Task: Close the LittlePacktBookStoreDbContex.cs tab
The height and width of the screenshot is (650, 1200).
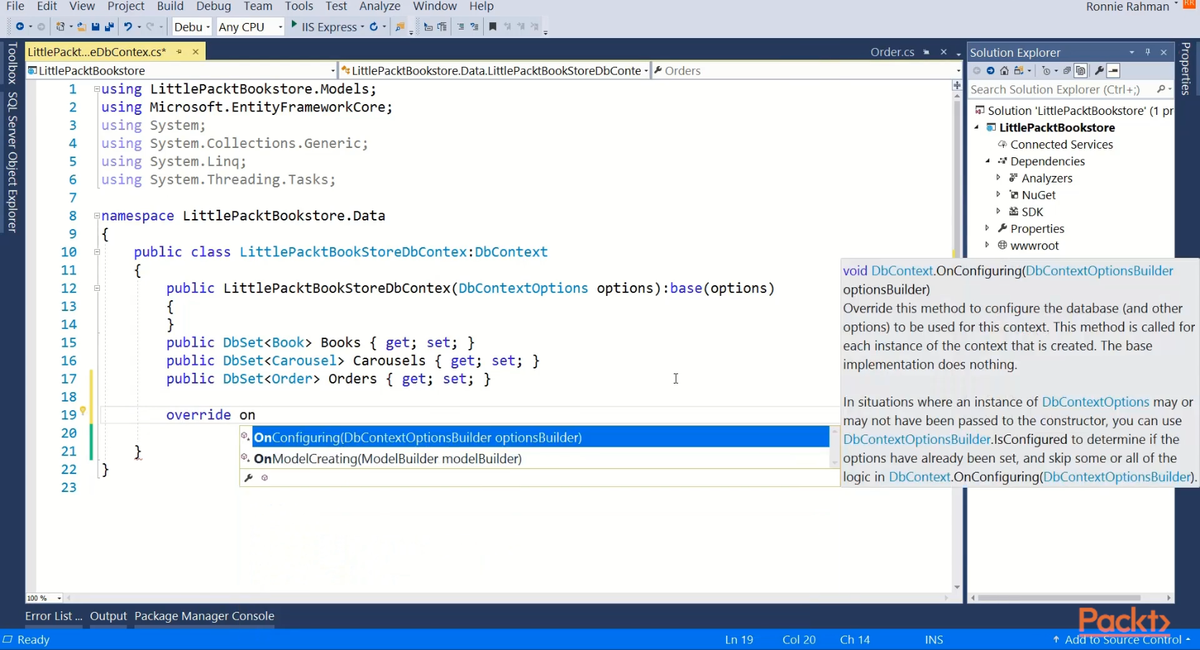Action: pyautogui.click(x=196, y=52)
